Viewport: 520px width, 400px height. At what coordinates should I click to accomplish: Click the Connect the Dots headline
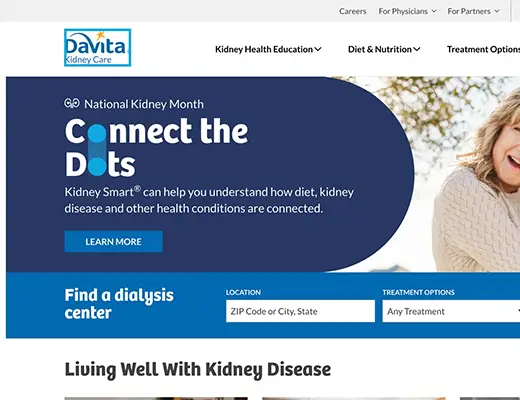(157, 147)
